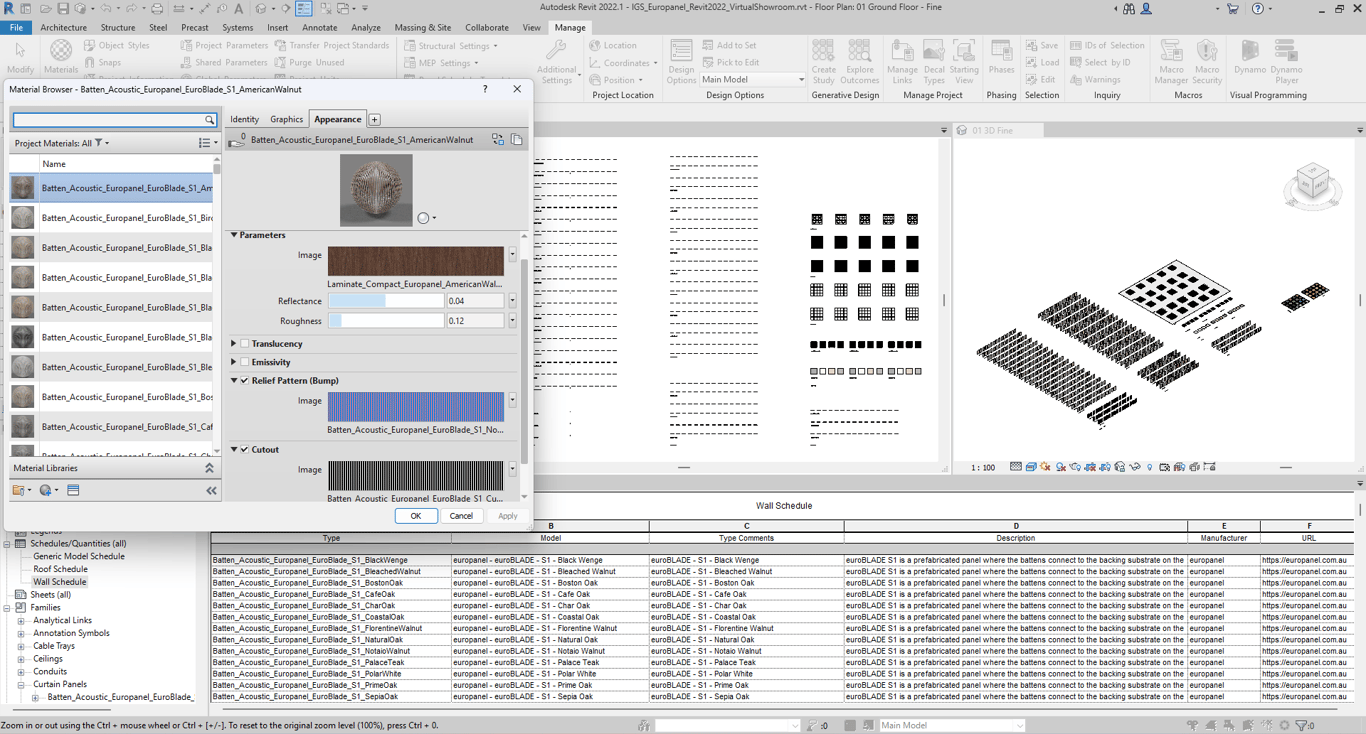Click the Help question mark in dialog title

485,89
